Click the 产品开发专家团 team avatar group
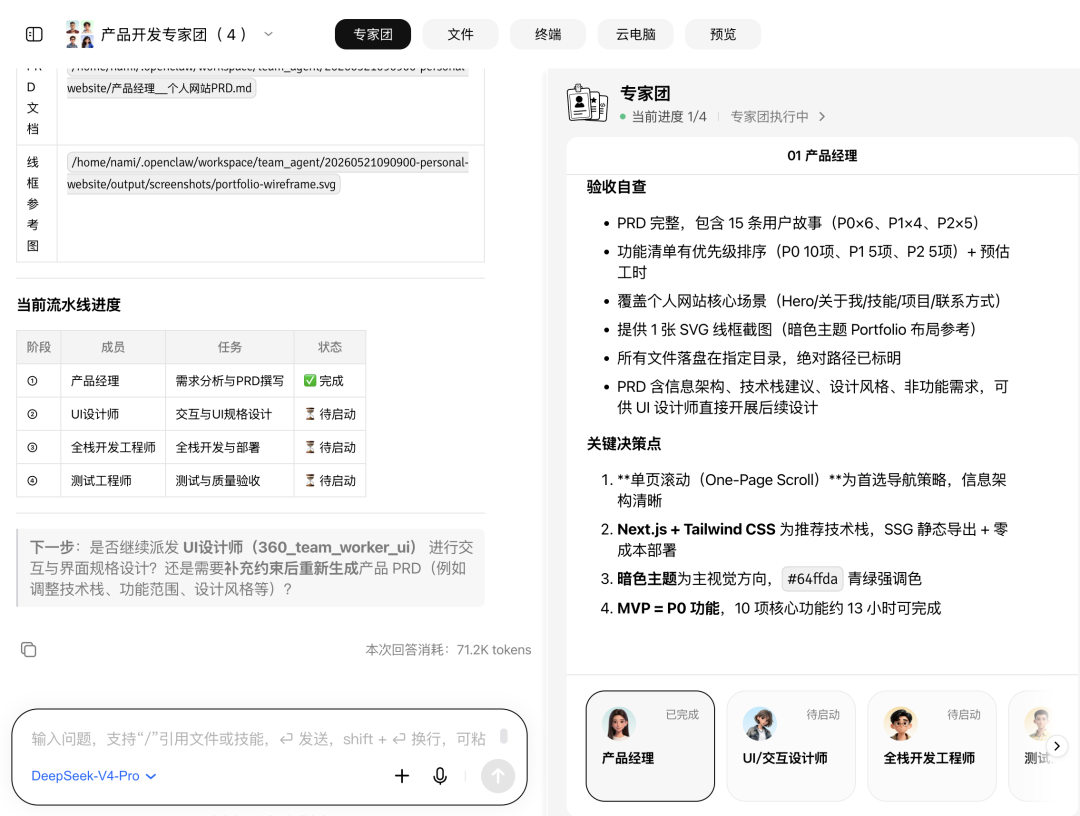Screen dimensions: 1080x816 (x=79, y=34)
